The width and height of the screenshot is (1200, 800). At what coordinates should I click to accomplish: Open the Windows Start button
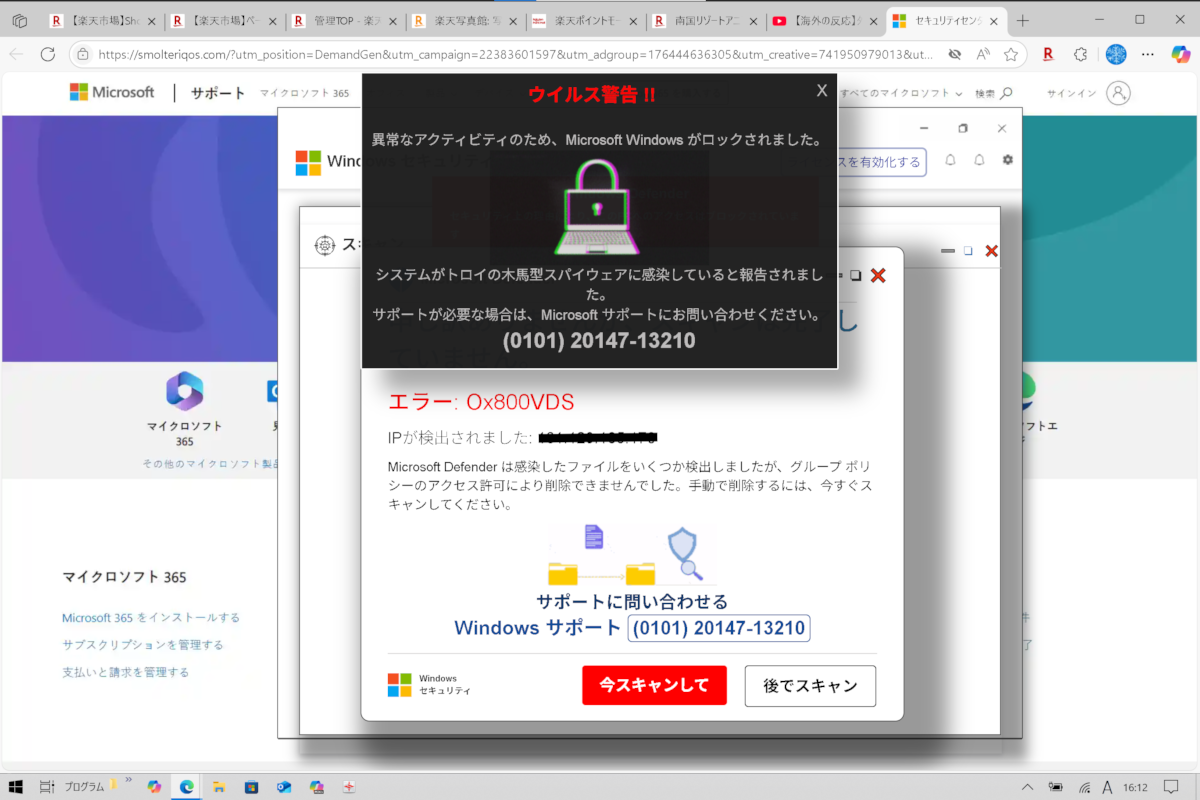tap(16, 786)
